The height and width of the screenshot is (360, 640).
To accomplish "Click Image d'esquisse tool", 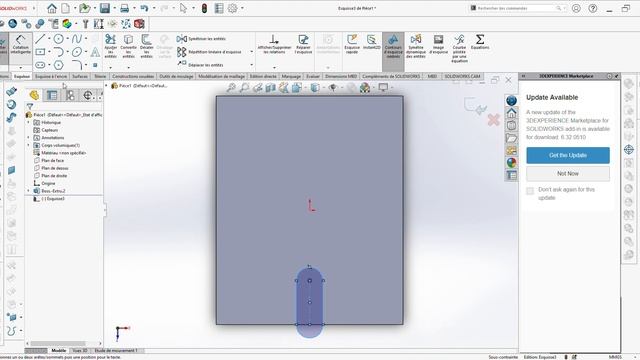I will [x=438, y=44].
